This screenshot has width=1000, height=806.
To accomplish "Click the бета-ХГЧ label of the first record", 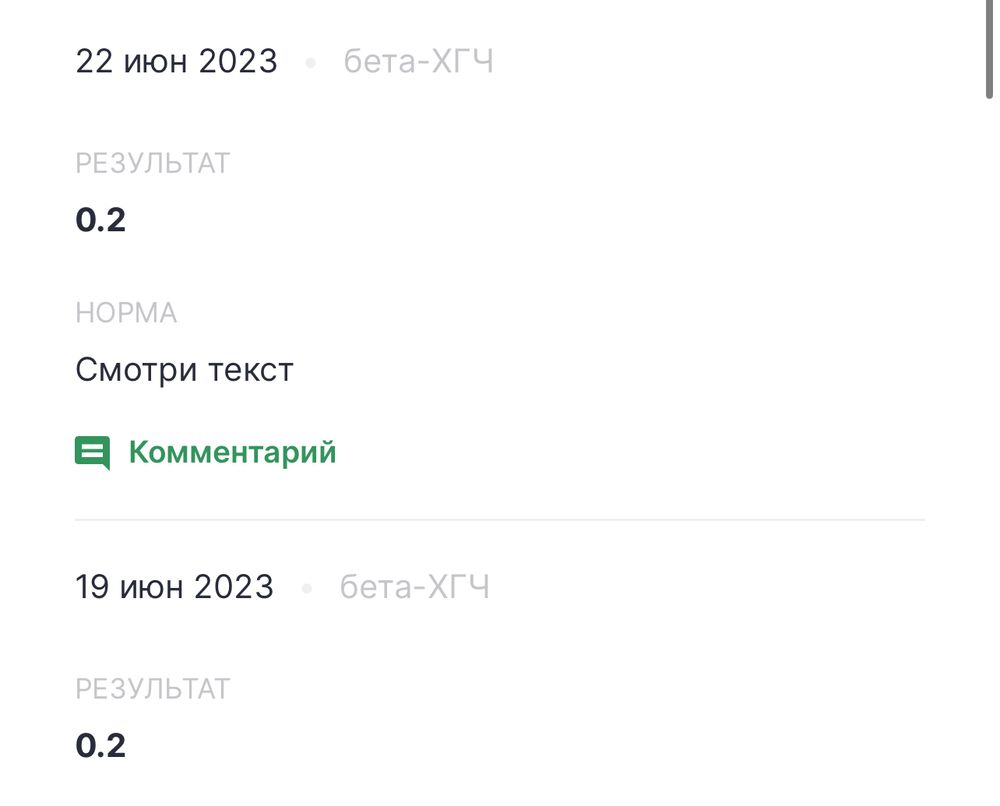I will coord(417,60).
